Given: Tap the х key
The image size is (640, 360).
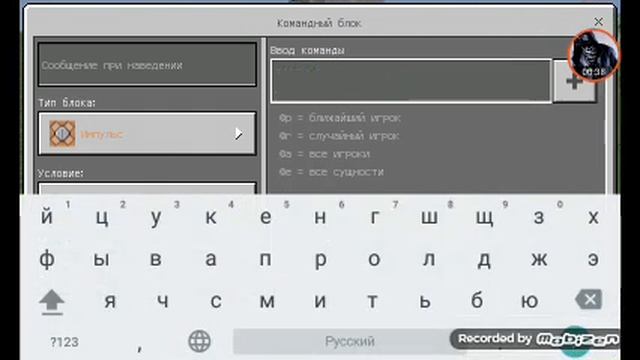Looking at the screenshot, I should pyautogui.click(x=593, y=216).
